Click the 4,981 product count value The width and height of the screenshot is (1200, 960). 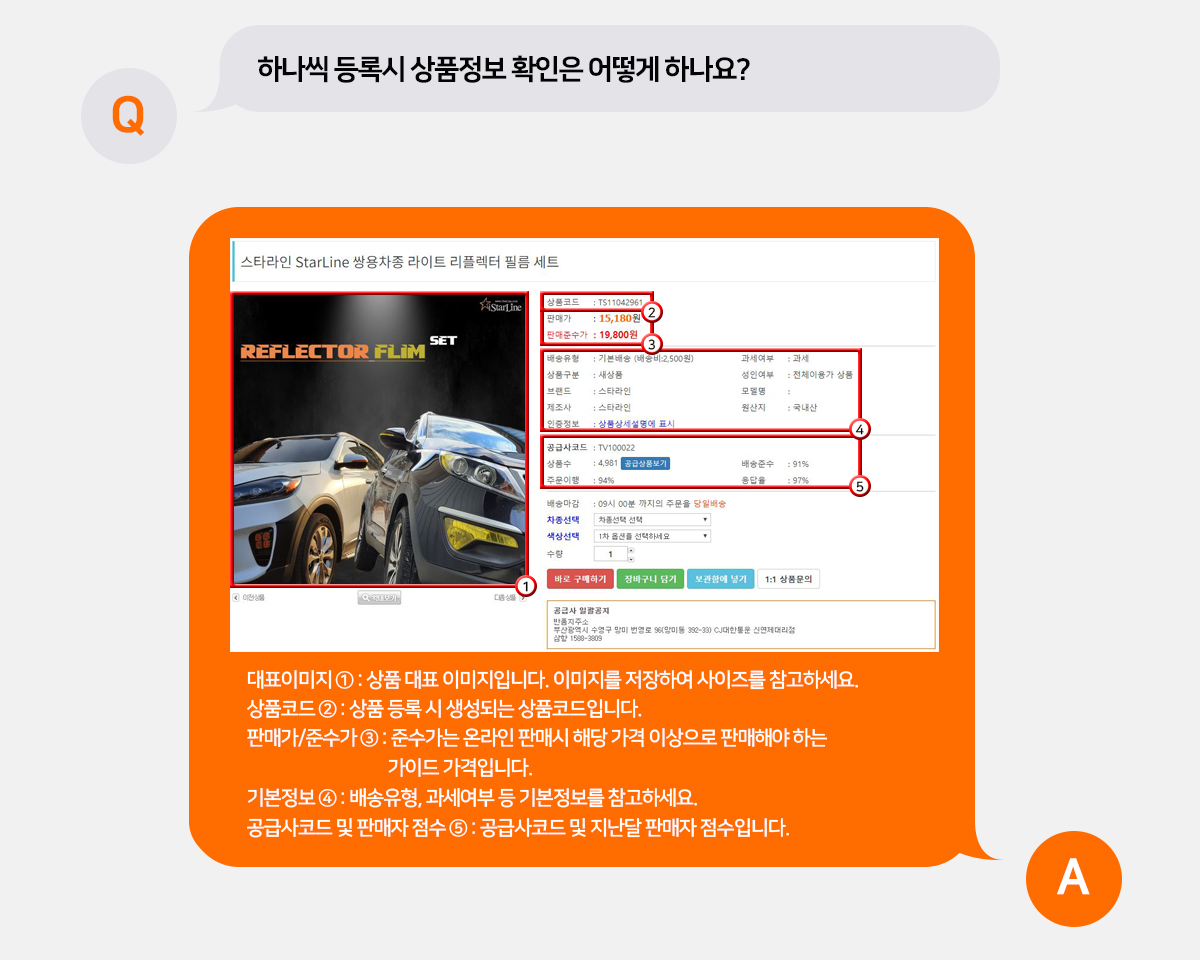click(607, 464)
